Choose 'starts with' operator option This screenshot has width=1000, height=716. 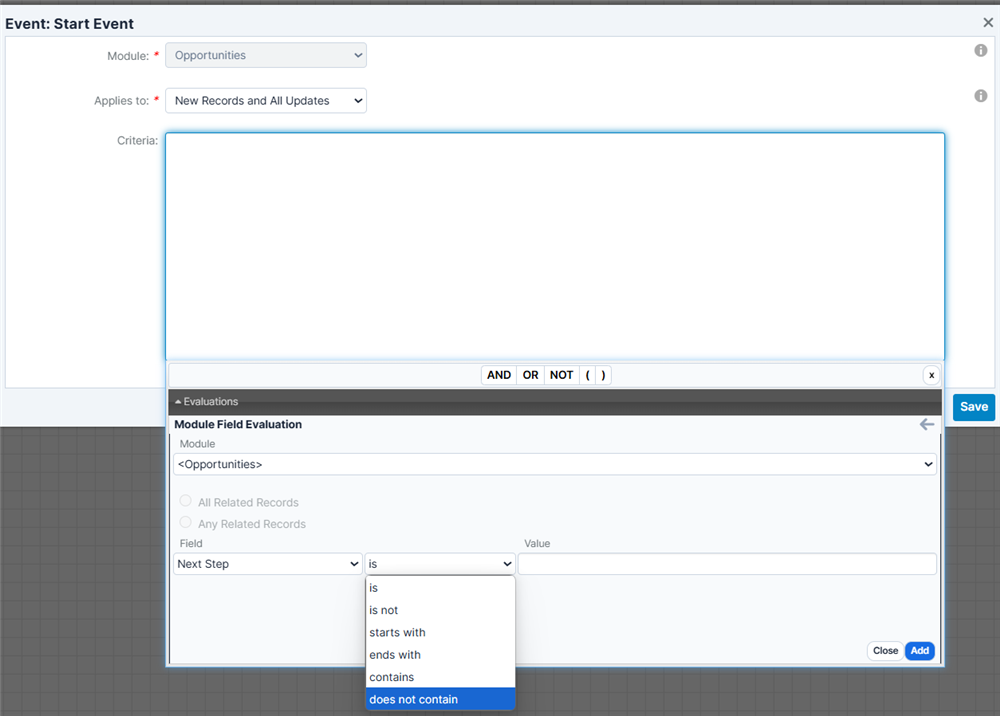(x=440, y=632)
